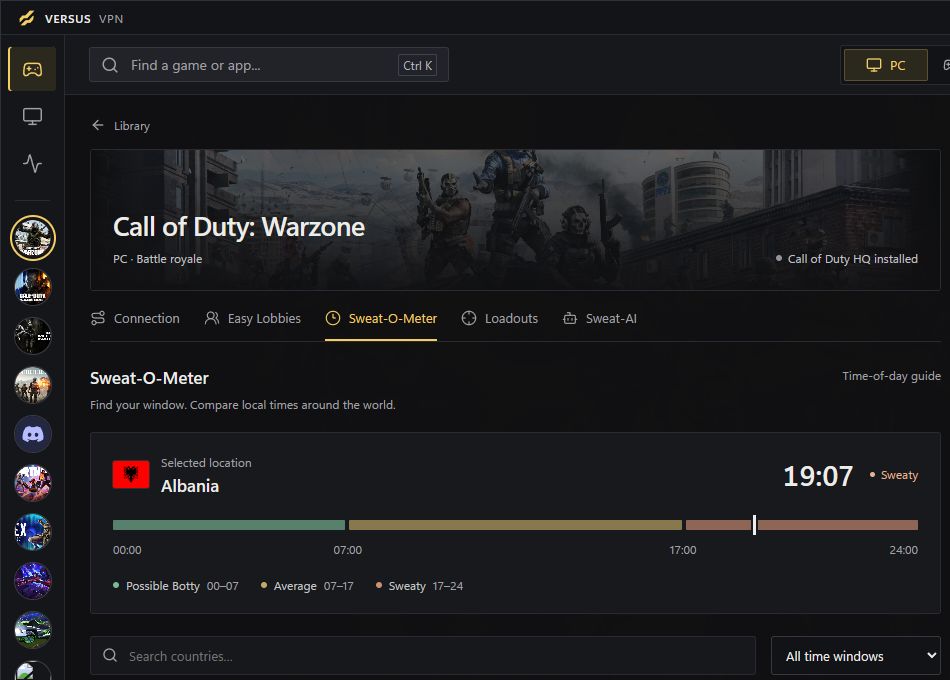Click the back arrow next to Library
950x680 pixels.
pos(98,125)
